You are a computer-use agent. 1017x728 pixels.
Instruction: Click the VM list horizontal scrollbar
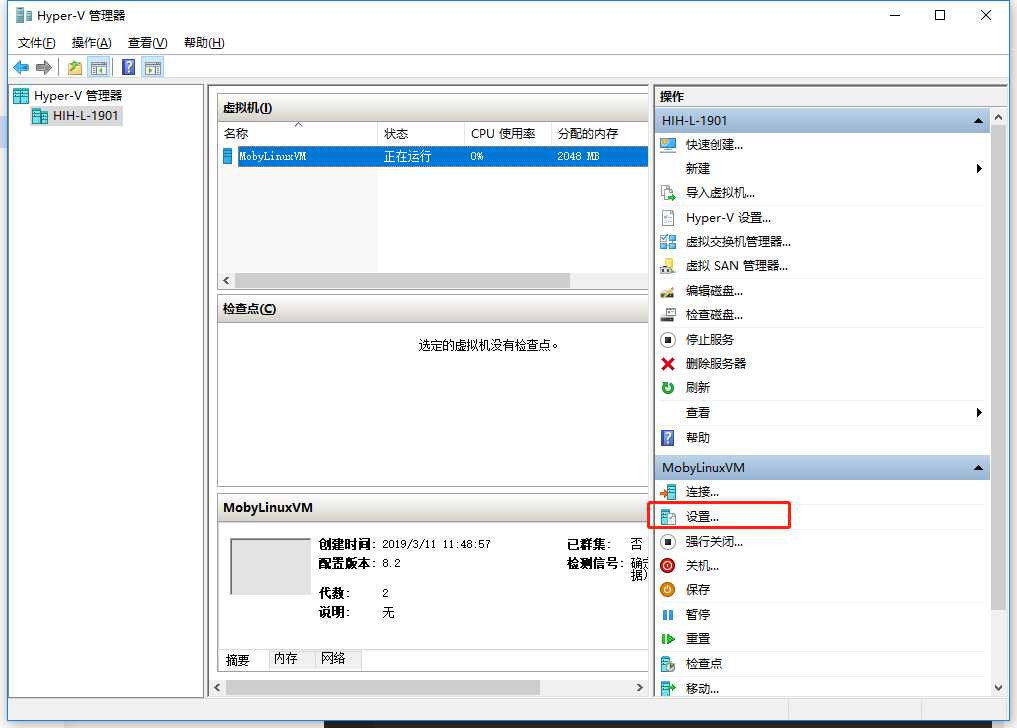click(402, 280)
